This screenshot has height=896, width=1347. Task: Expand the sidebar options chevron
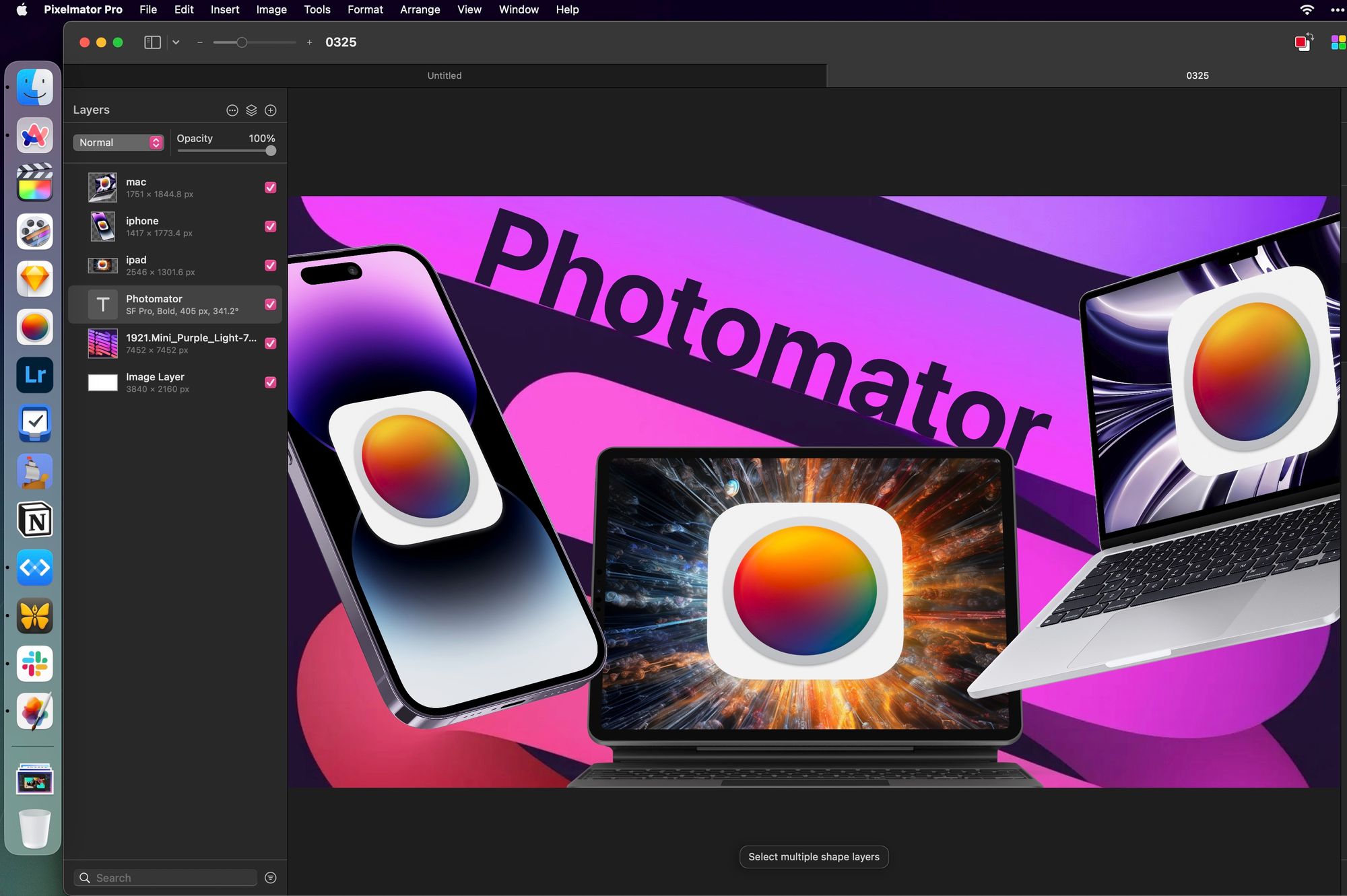coord(176,42)
